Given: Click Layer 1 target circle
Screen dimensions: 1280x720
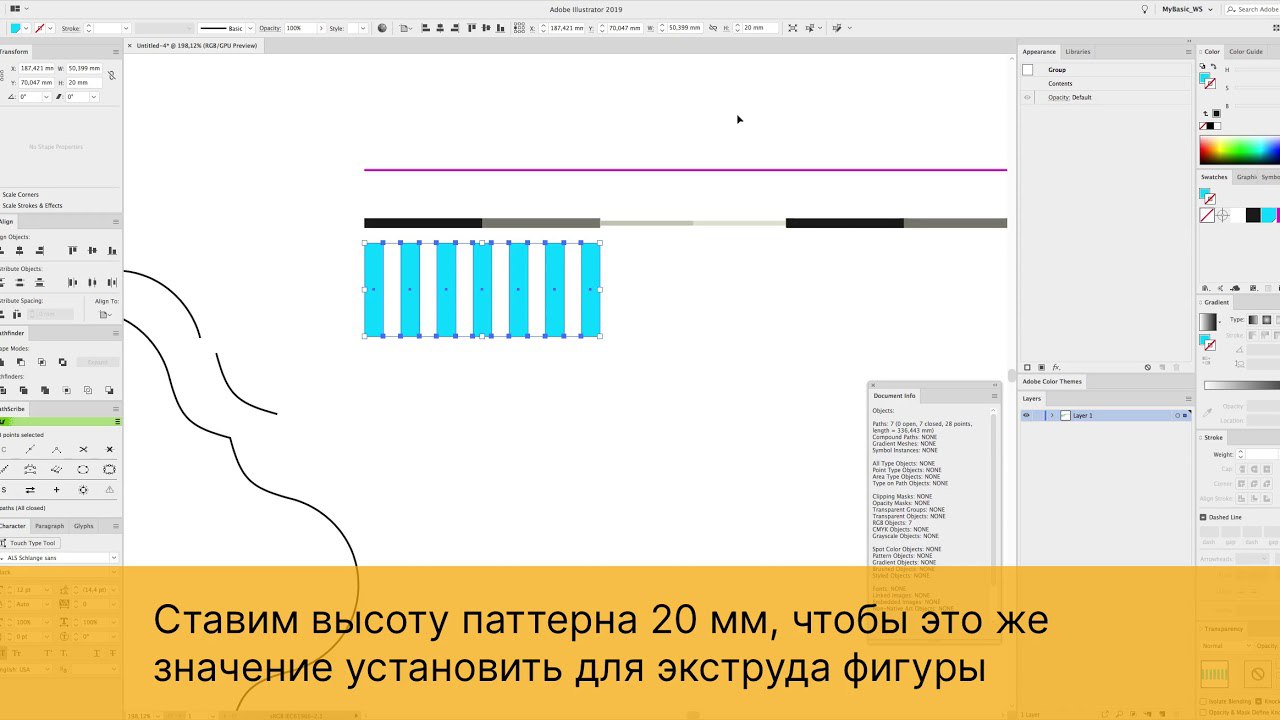Looking at the screenshot, I should [1176, 415].
